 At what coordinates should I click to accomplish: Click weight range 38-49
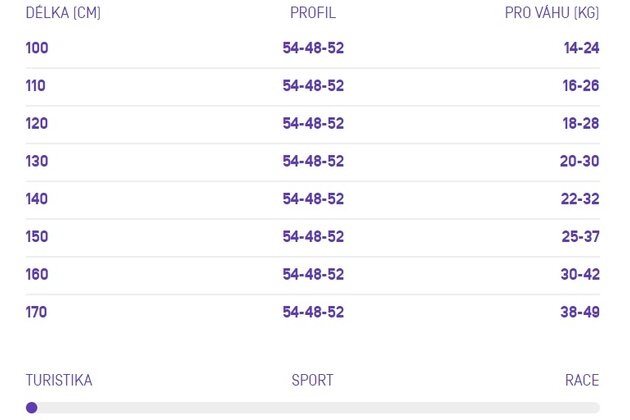tap(580, 312)
